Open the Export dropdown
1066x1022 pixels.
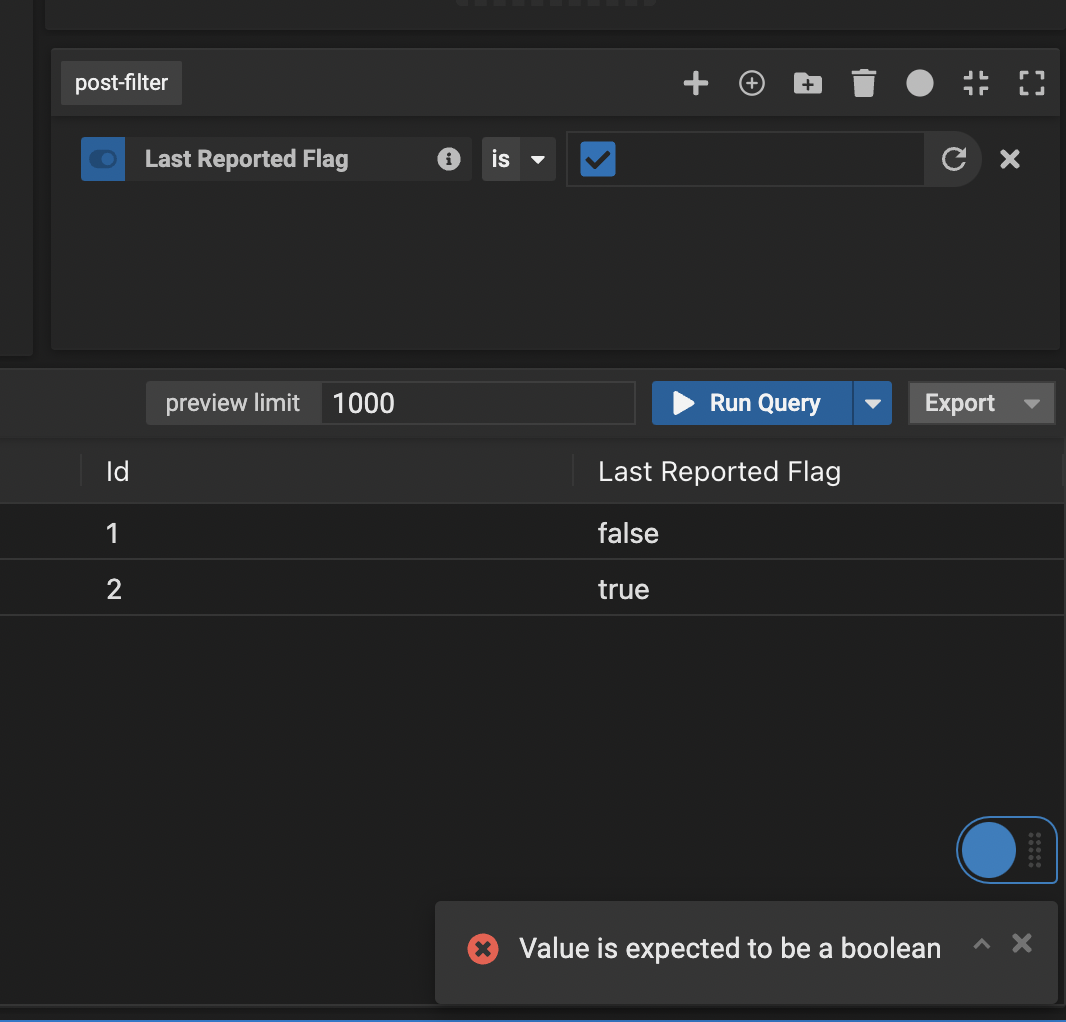tap(981, 403)
